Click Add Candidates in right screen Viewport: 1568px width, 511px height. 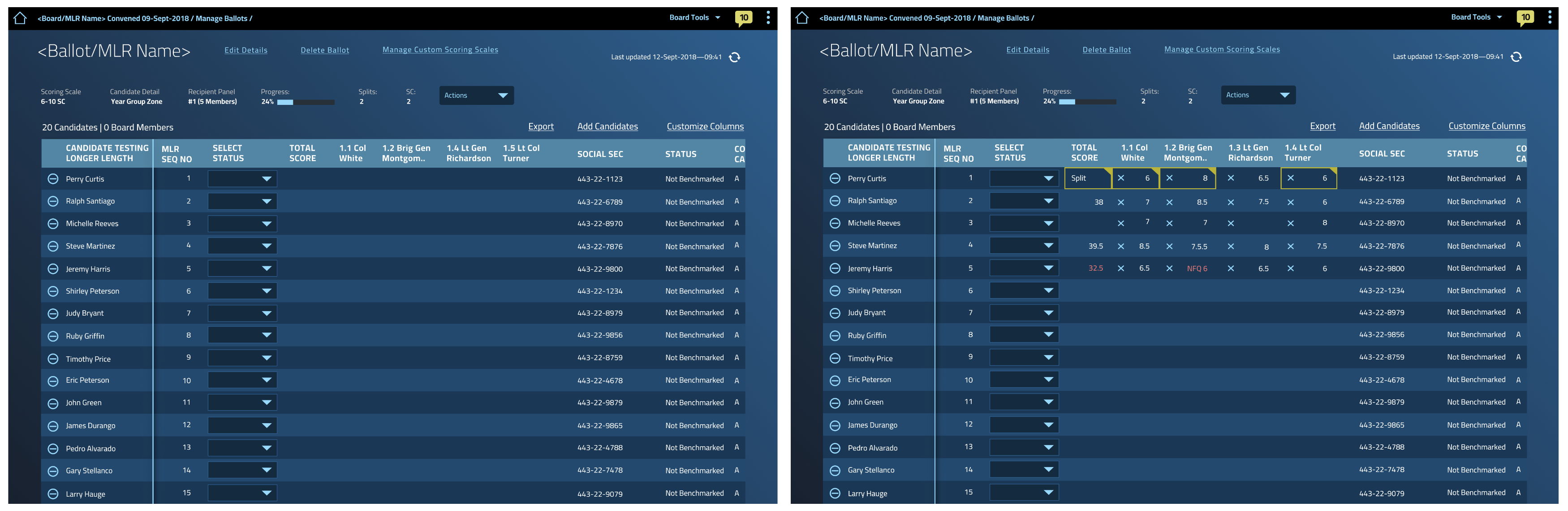(1389, 126)
